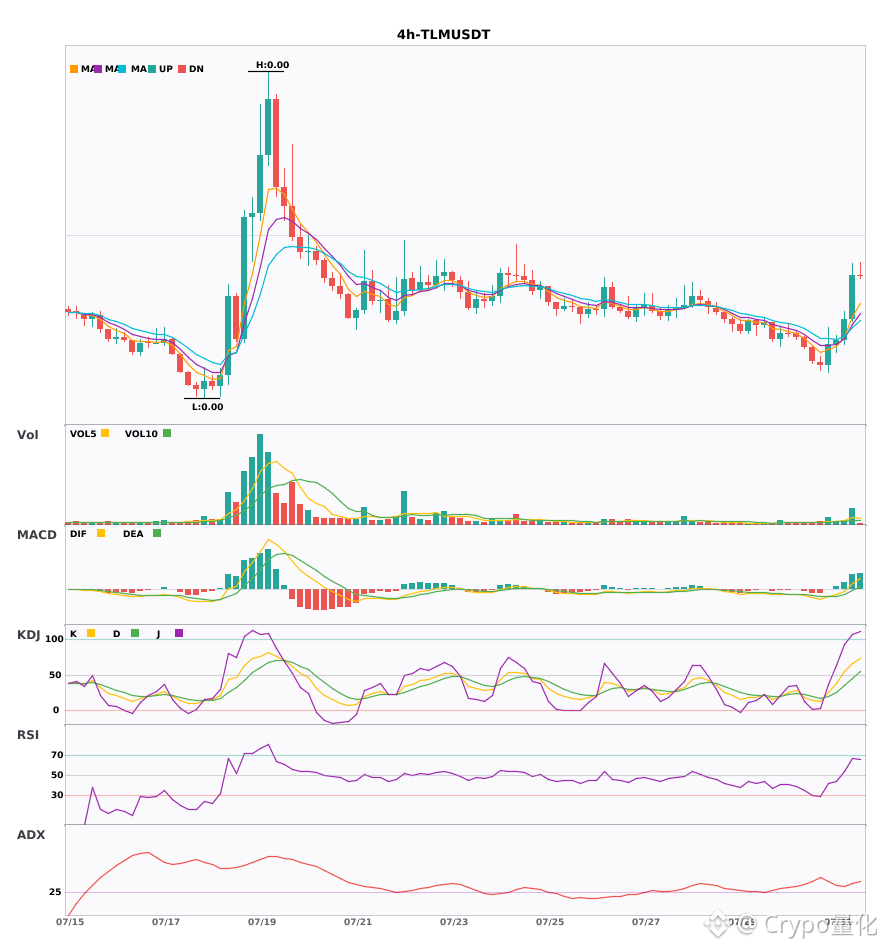885x950 pixels.
Task: Click the 50 level on the RSI axis
Action: pos(57,775)
